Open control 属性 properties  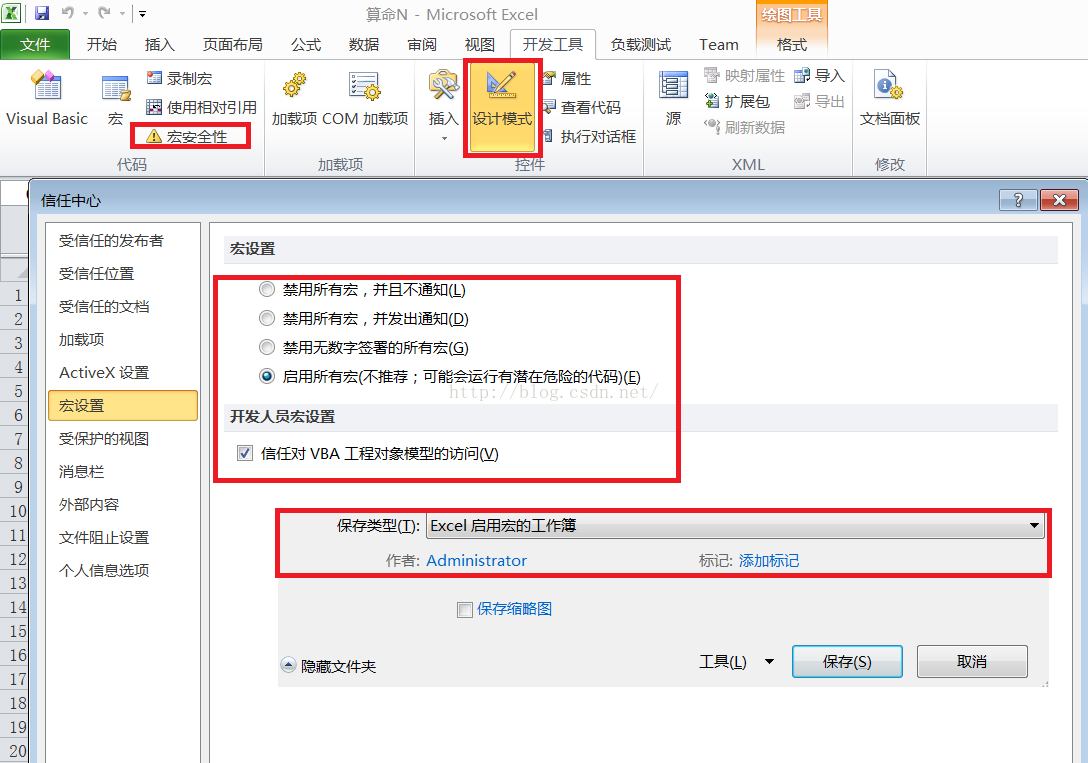568,78
